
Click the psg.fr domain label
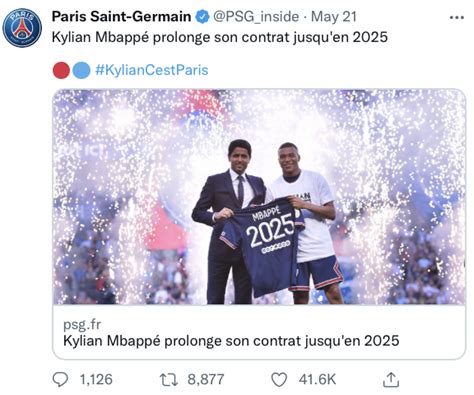click(82, 324)
